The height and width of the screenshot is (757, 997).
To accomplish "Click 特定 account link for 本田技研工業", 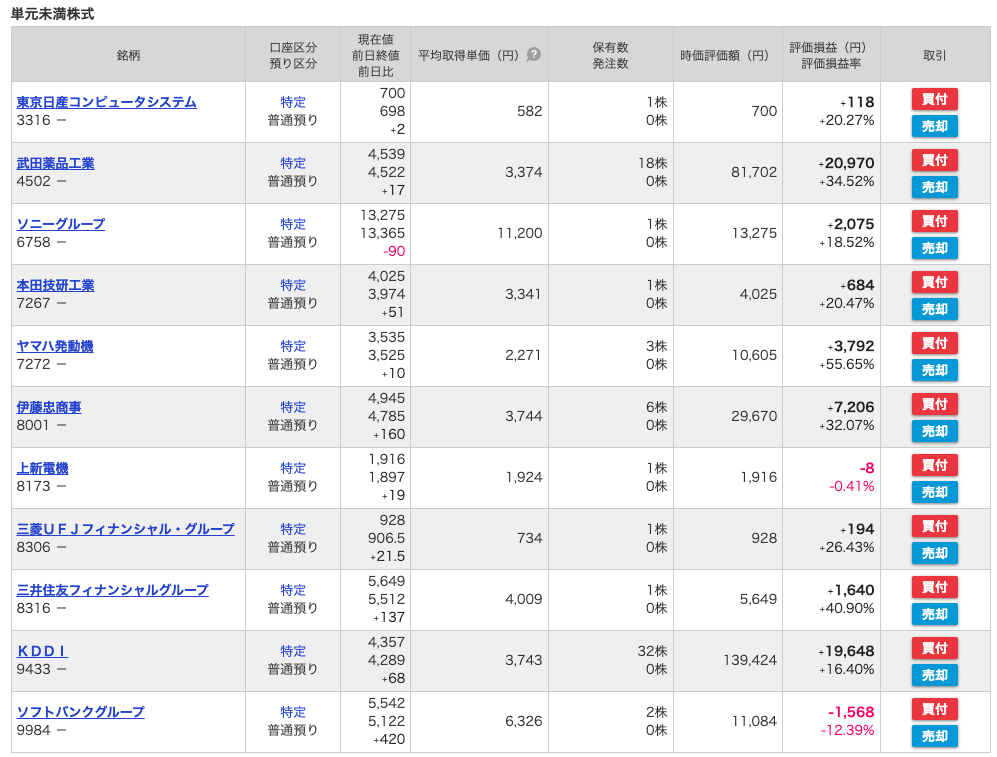I will click(x=293, y=285).
